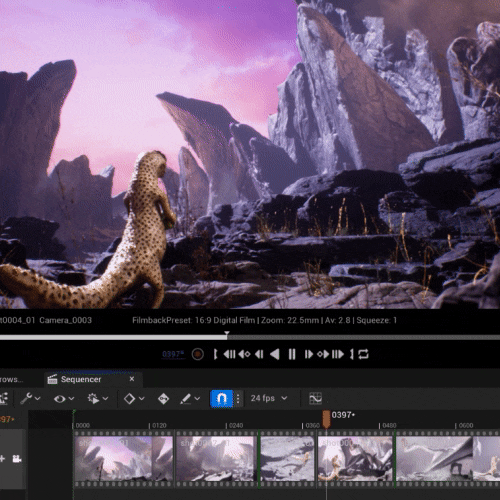500x500 pixels.
Task: Expand the 24 fps frame rate dropdown
Action: tap(269, 398)
